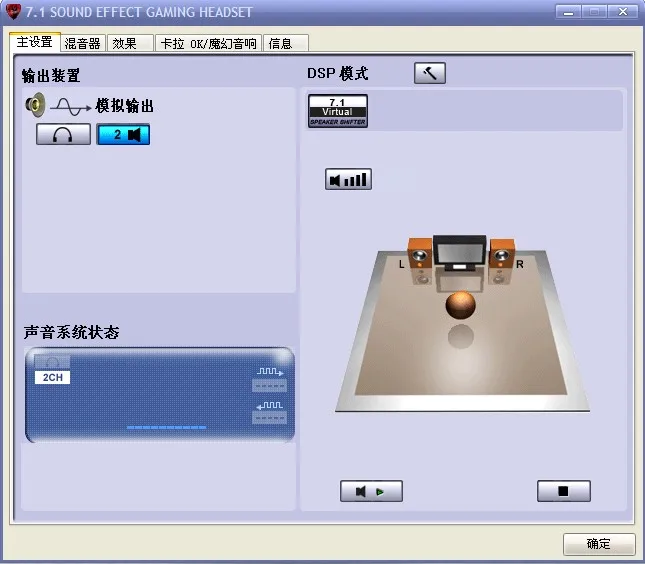This screenshot has height=564, width=645.
Task: Toggle the 2 speaker output mode
Action: 123,134
